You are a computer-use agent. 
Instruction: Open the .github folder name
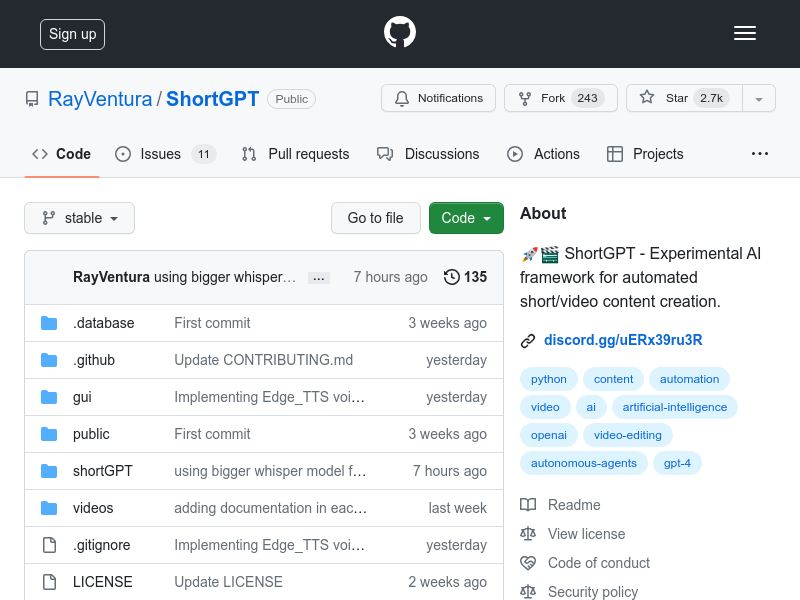[94, 360]
